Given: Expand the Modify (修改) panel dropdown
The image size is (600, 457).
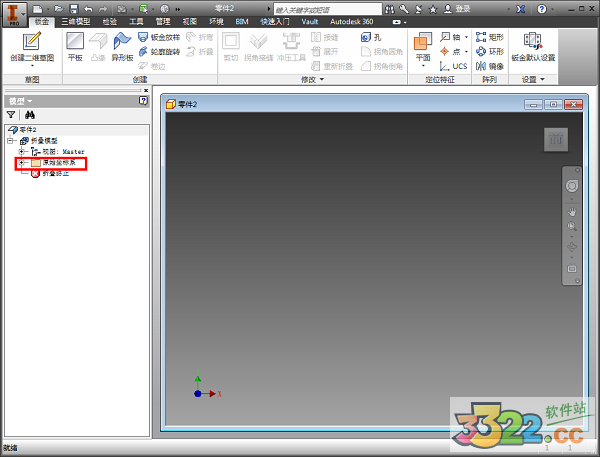Looking at the screenshot, I should (x=321, y=79).
